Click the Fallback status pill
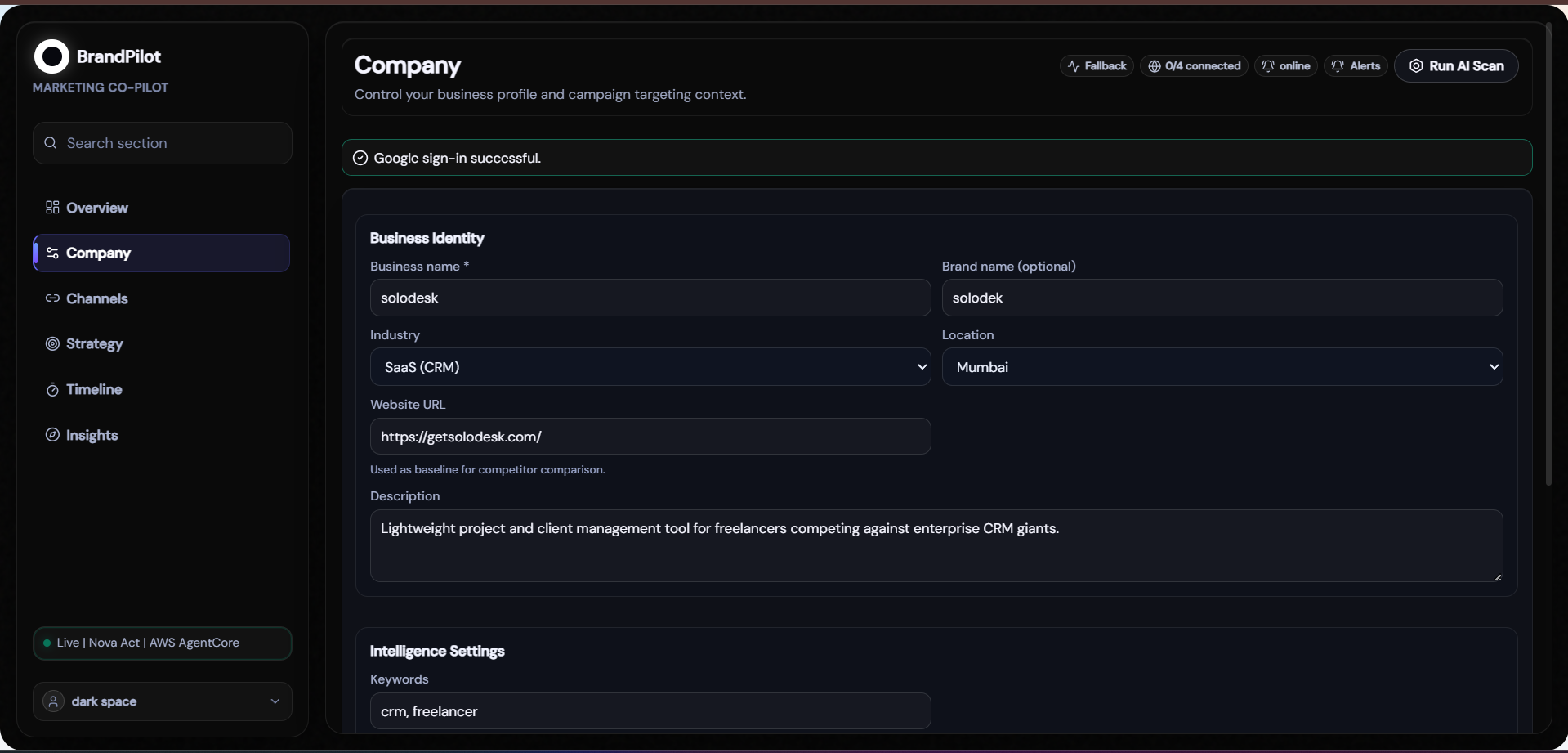The image size is (1568, 753). click(x=1097, y=66)
